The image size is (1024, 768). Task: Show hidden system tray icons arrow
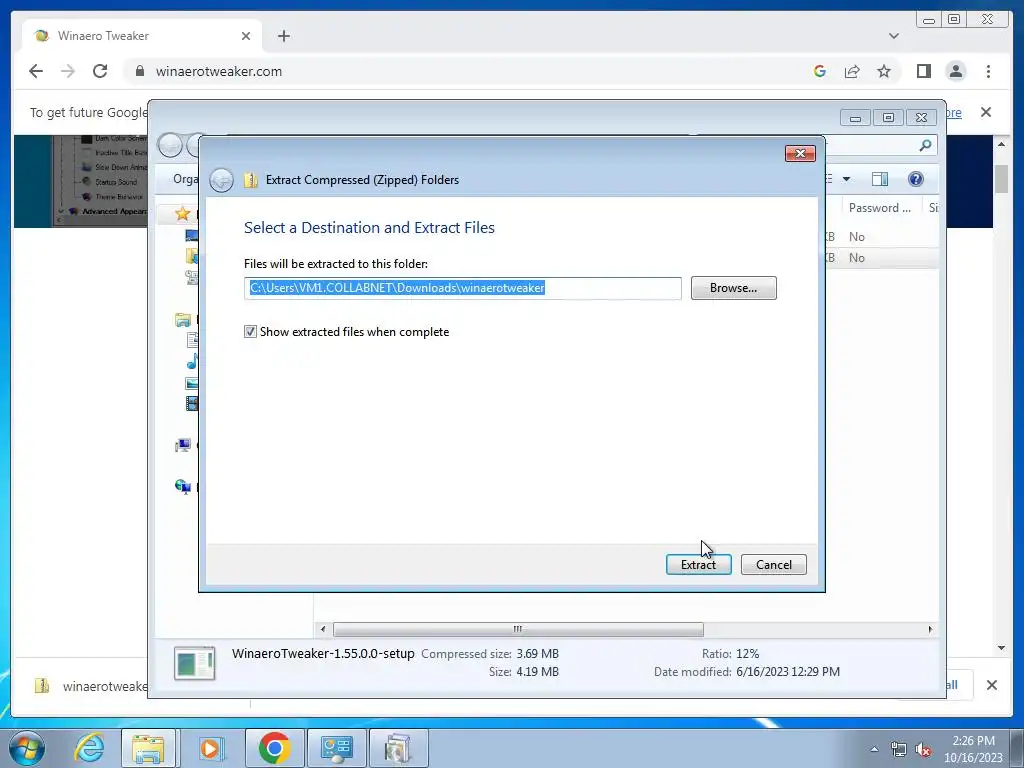[874, 749]
